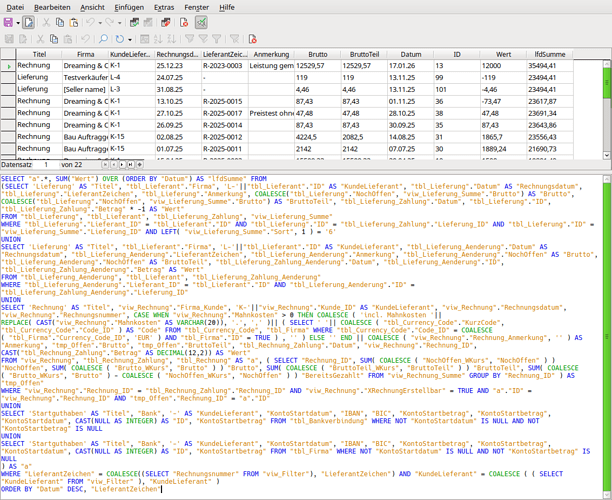Sort ascending with the A-Z icon
The image size is (612, 500).
158,39
